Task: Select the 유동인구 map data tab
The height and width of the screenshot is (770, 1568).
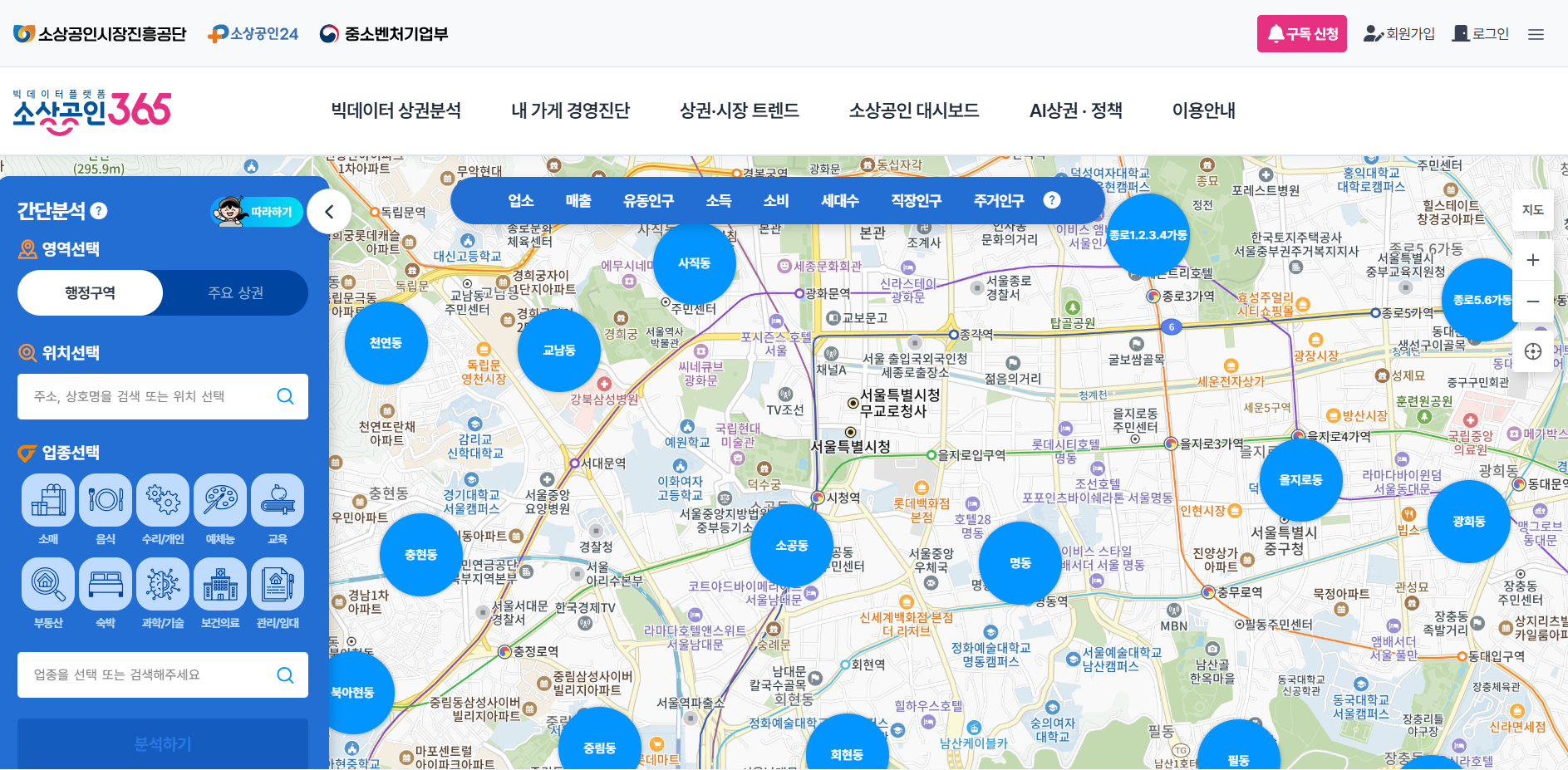Action: click(x=649, y=200)
